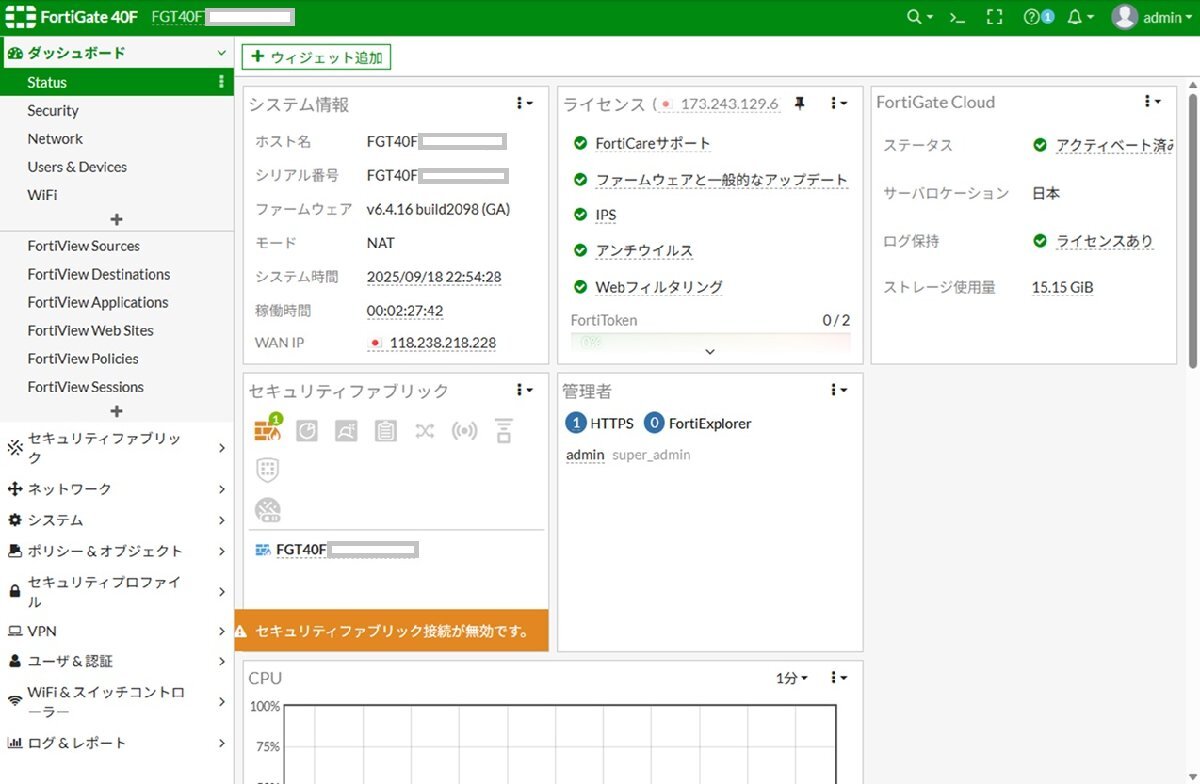This screenshot has width=1200, height=784.
Task: Expand the FortiToken widget chevron
Action: (x=710, y=352)
